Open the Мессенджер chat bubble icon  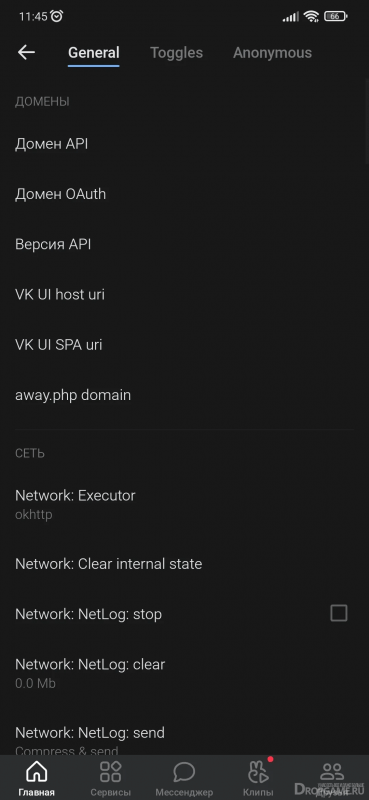(x=184, y=771)
